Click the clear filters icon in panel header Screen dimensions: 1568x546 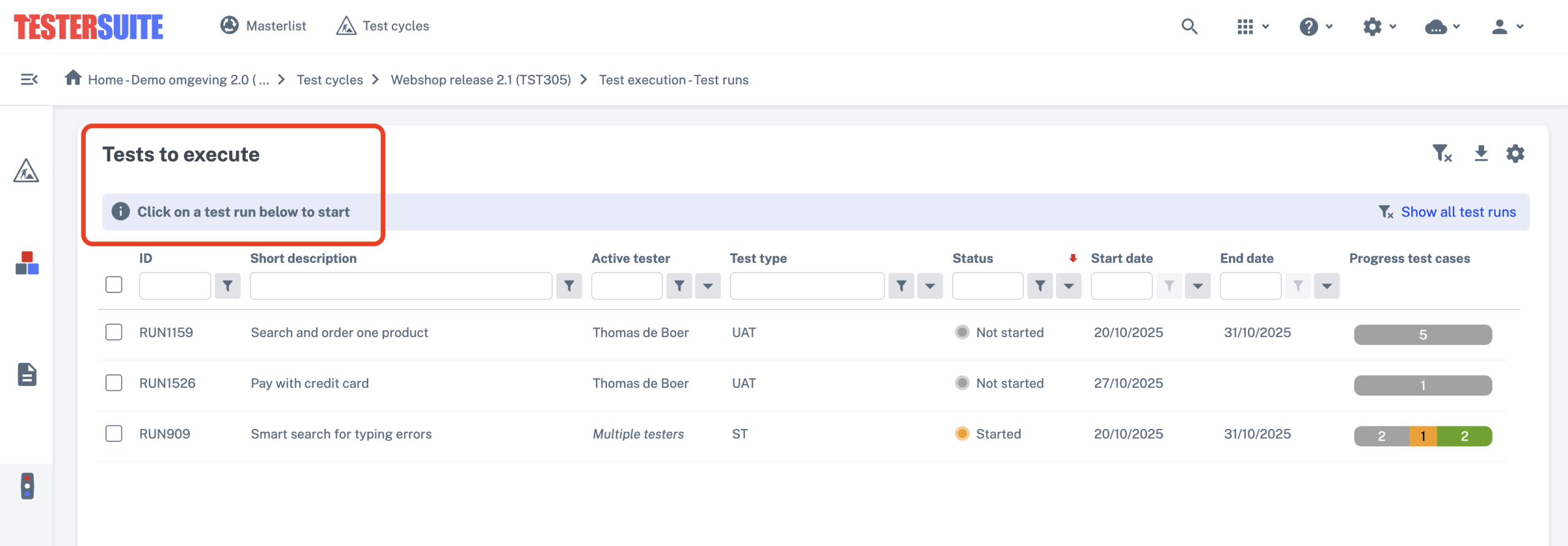click(x=1442, y=153)
